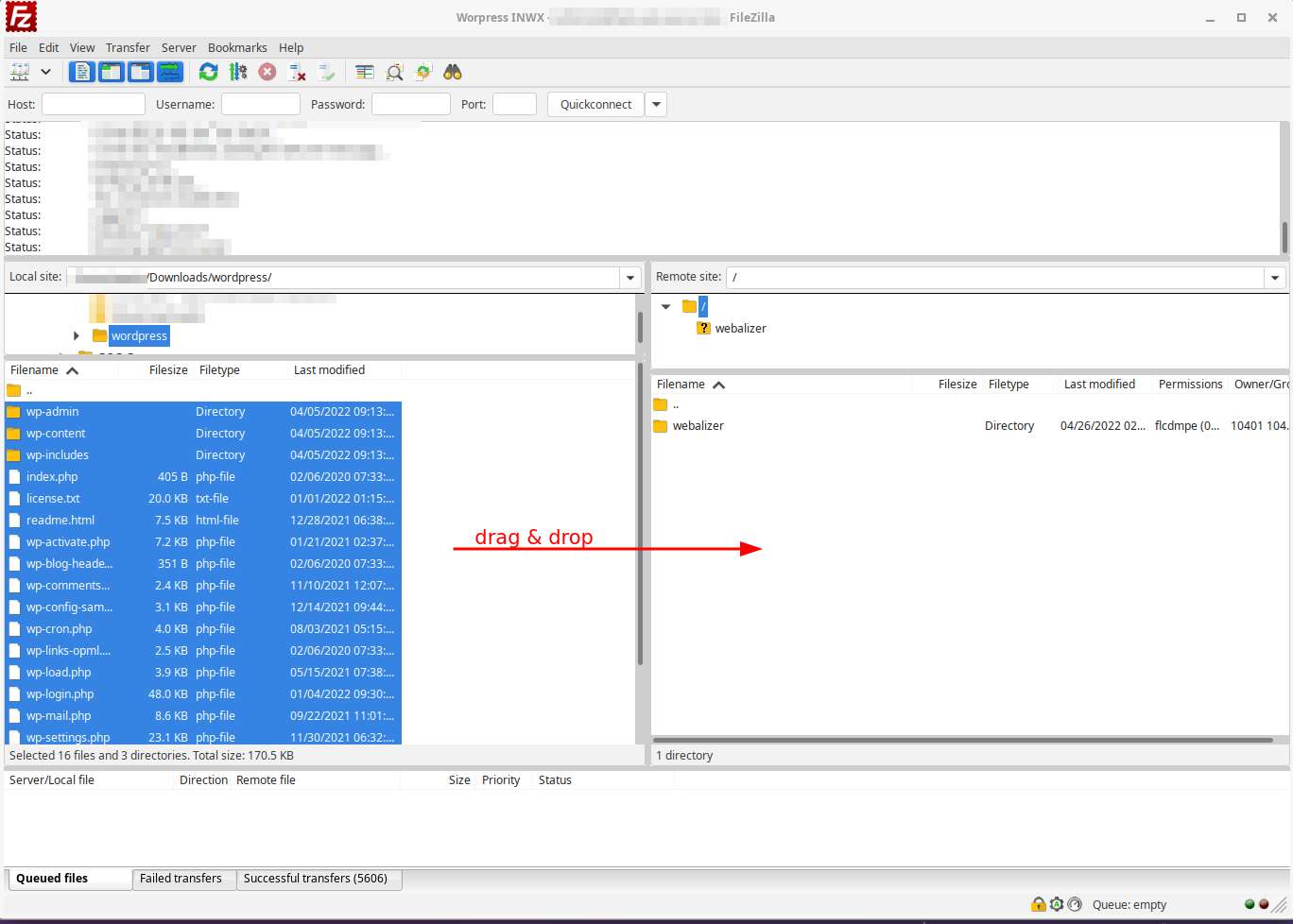Open the Site Manager icon
The height and width of the screenshot is (924, 1293).
[20, 72]
